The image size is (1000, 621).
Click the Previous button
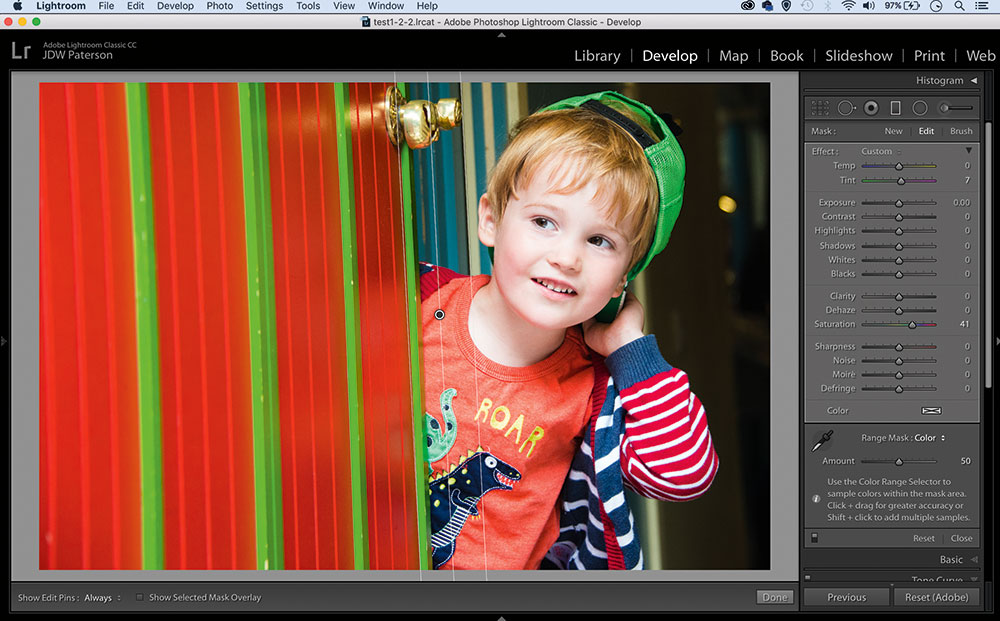846,597
